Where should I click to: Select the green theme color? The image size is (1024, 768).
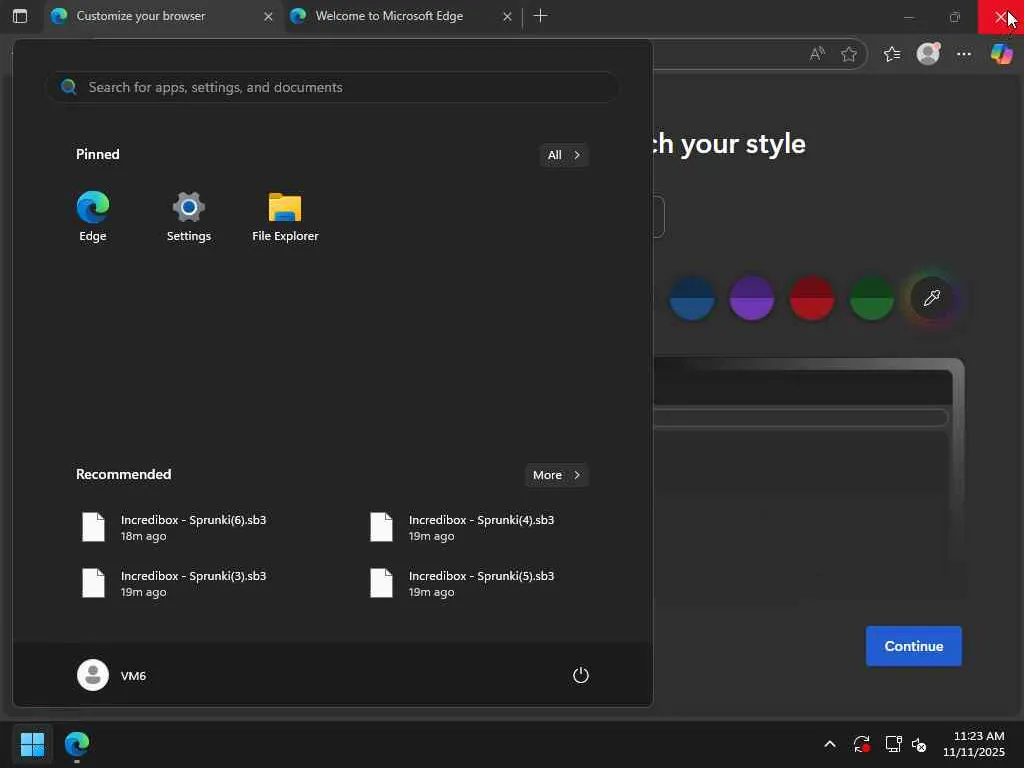(x=872, y=298)
